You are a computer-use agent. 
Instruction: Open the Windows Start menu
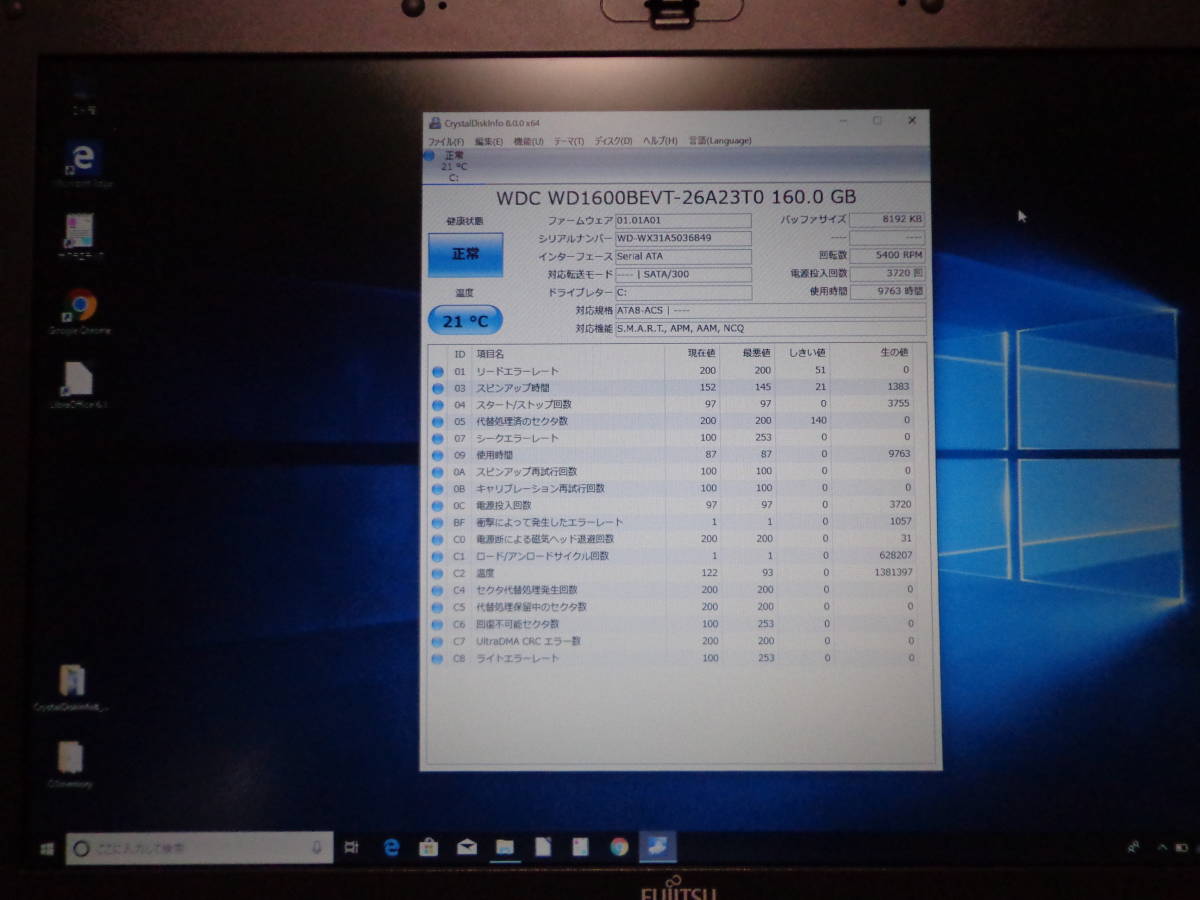click(x=47, y=848)
